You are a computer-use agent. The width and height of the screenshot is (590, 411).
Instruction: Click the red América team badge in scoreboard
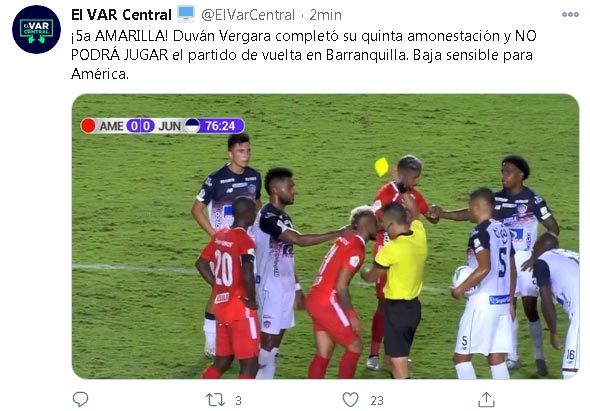tap(88, 126)
